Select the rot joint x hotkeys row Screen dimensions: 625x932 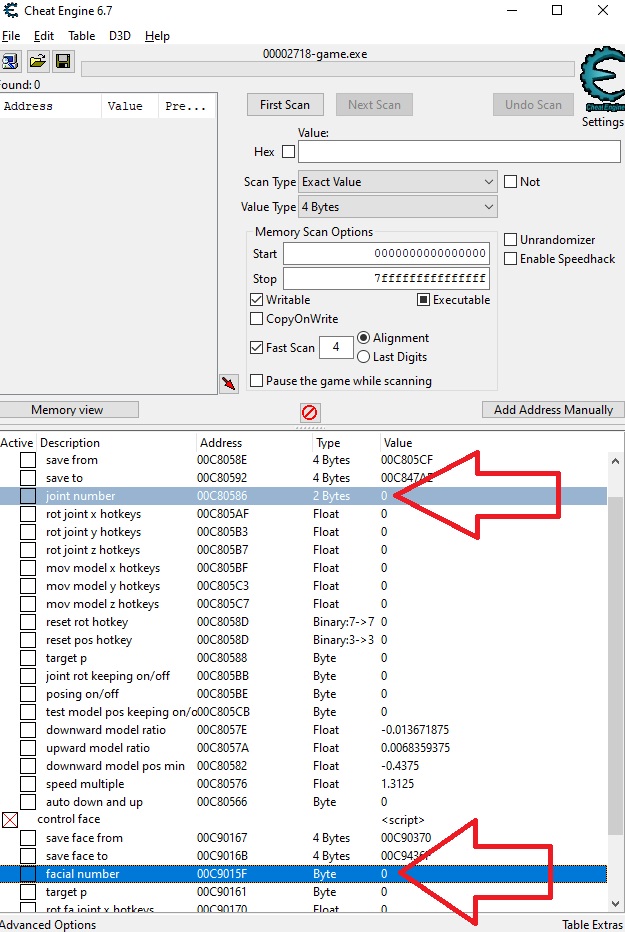pyautogui.click(x=303, y=514)
